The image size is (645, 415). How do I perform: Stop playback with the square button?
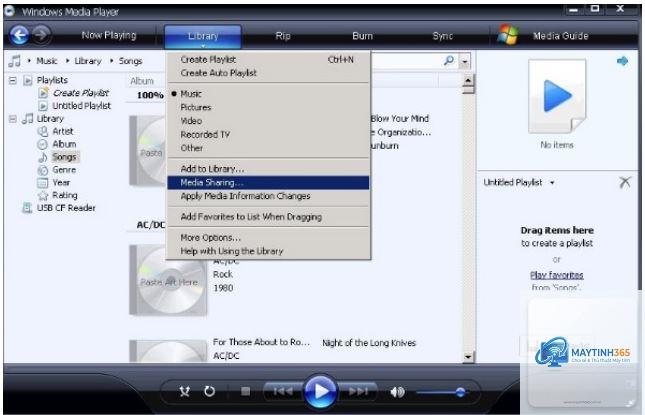(246, 392)
